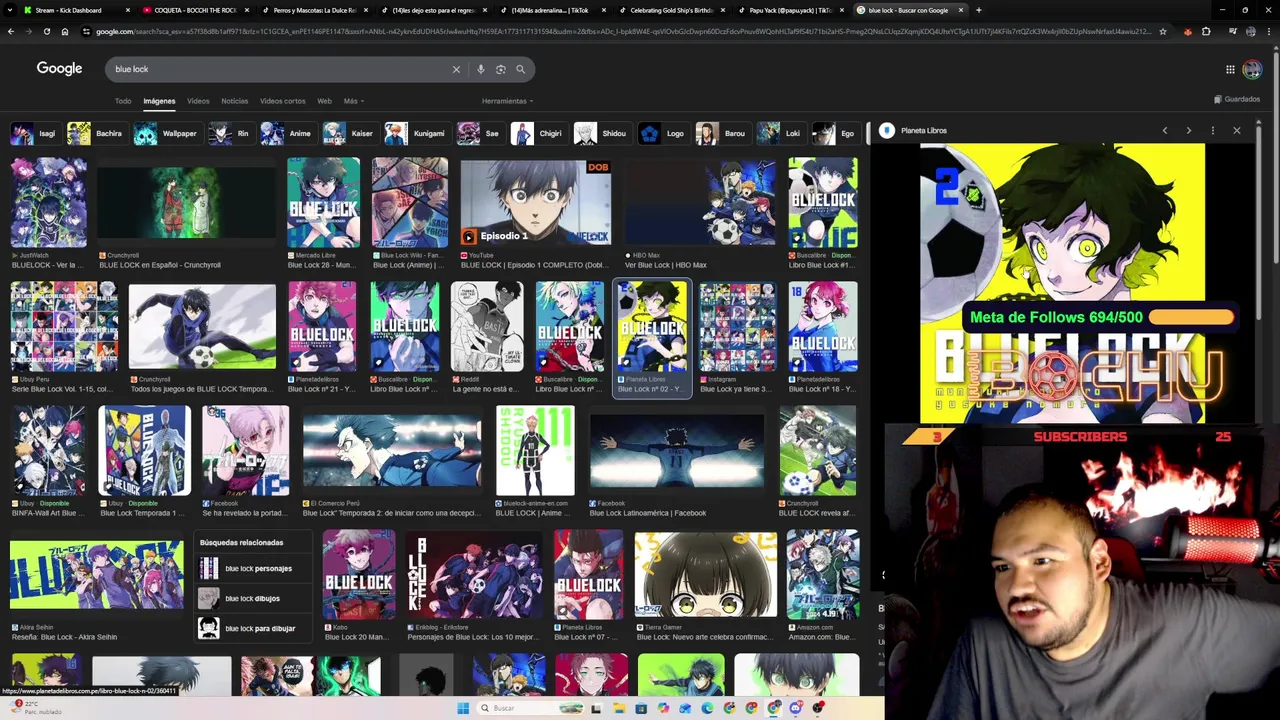The image size is (1280, 720).
Task: Click the magnifier search button
Action: 520,69
